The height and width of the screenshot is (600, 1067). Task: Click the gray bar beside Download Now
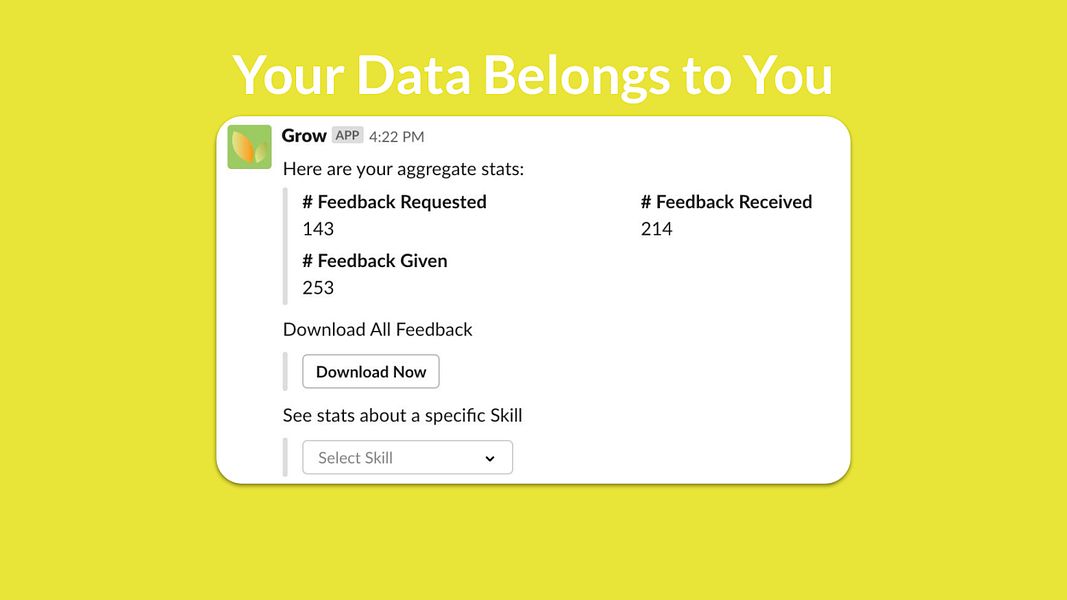(x=285, y=371)
